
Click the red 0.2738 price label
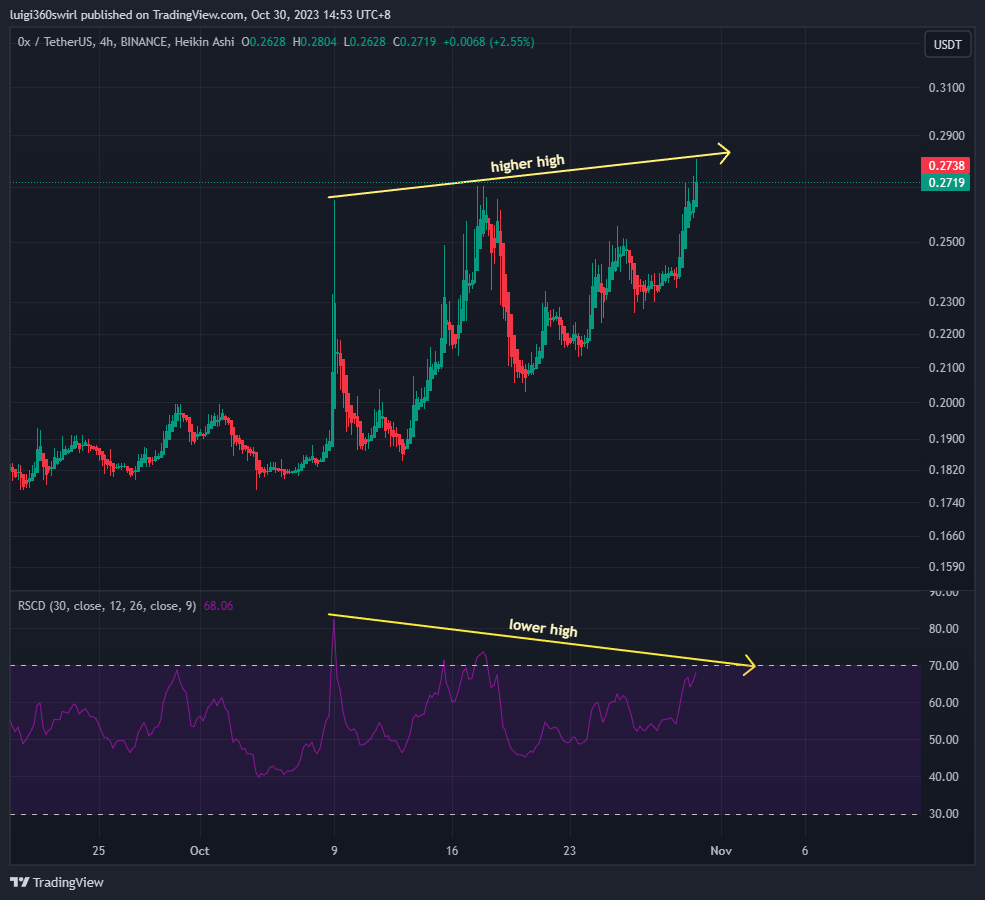[x=945, y=166]
